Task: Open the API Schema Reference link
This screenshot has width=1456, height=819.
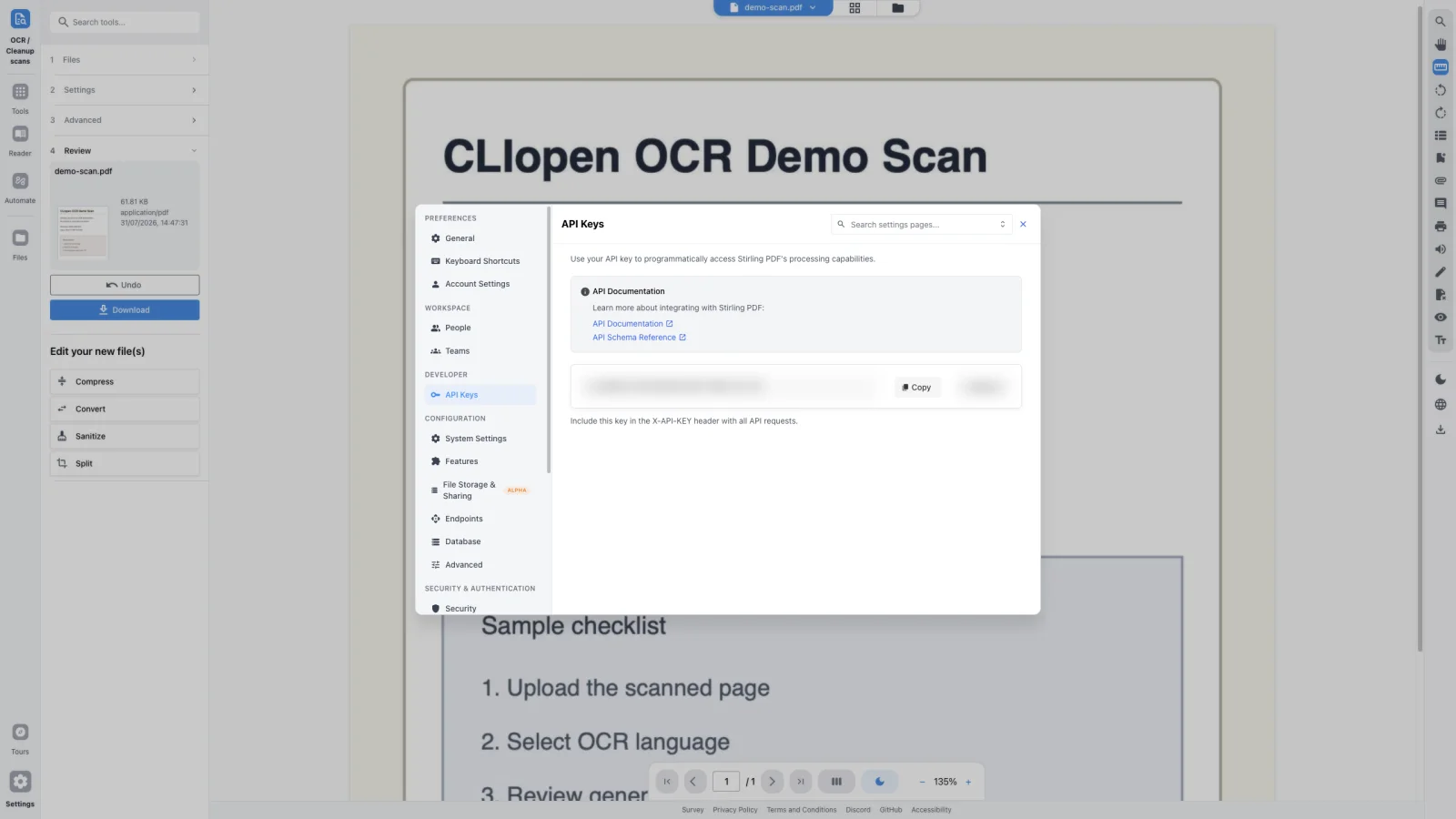Action: point(639,338)
